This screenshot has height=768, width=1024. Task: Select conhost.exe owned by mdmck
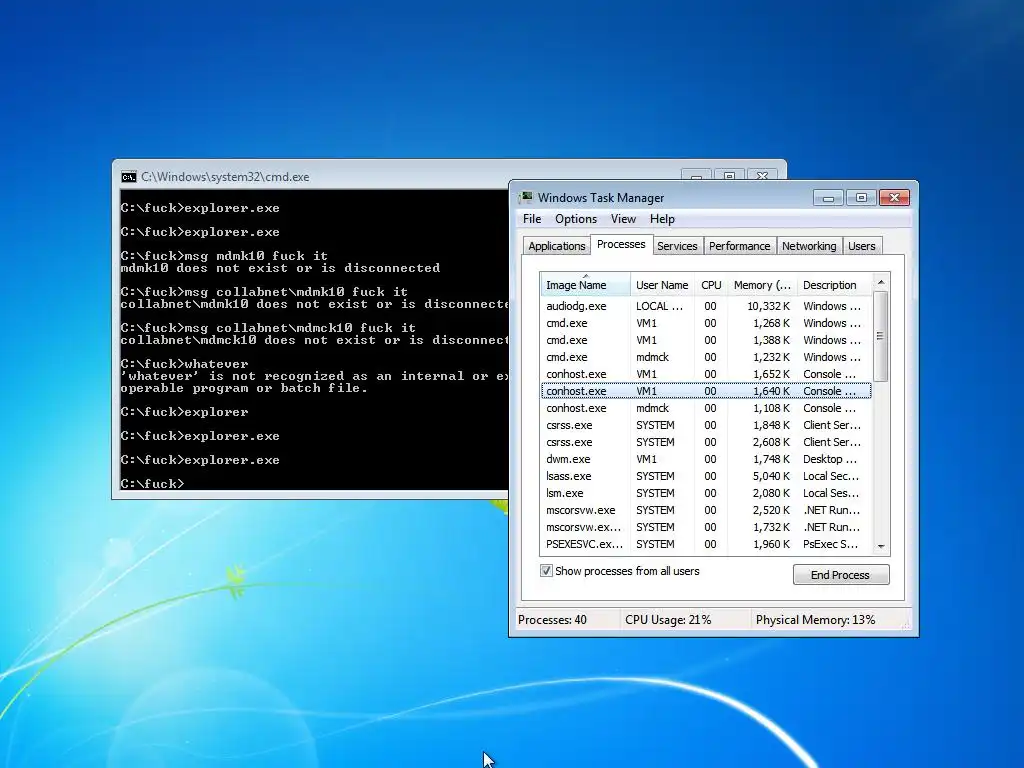(x=706, y=408)
